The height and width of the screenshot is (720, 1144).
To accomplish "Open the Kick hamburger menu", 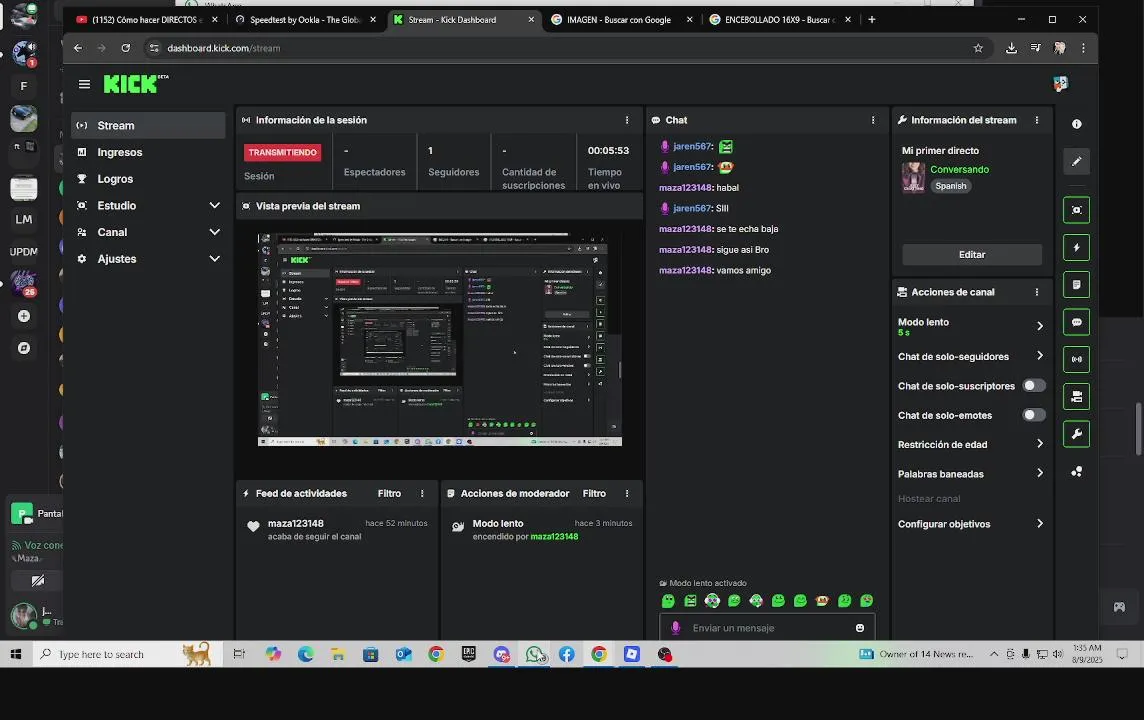I will [85, 85].
